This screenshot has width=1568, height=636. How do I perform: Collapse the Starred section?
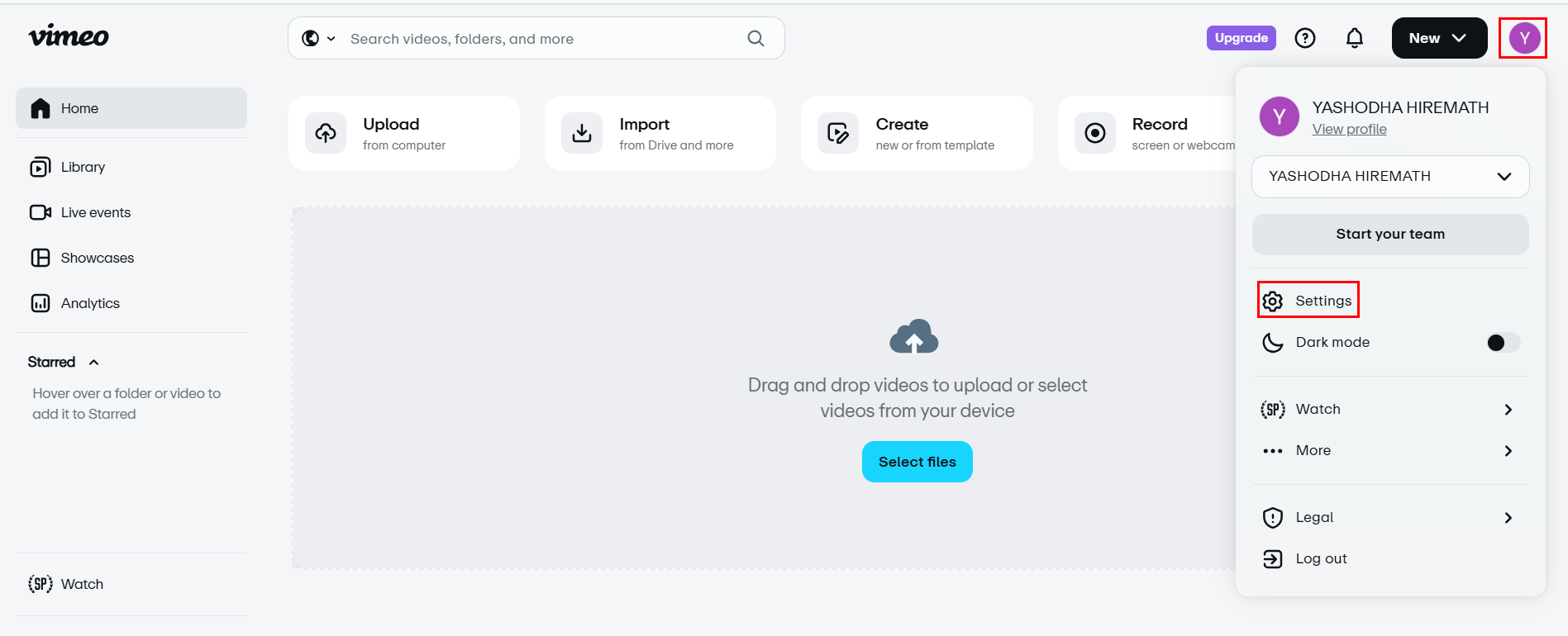(x=93, y=363)
